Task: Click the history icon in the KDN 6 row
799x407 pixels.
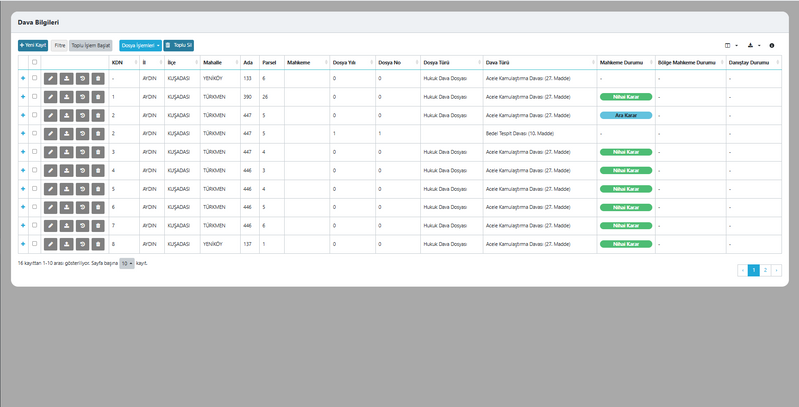Action: click(82, 207)
